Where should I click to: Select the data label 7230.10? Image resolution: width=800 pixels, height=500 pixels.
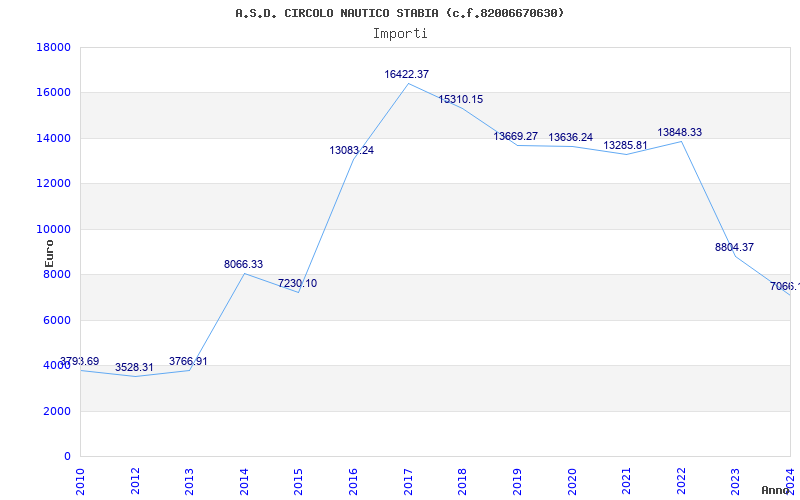tap(297, 284)
